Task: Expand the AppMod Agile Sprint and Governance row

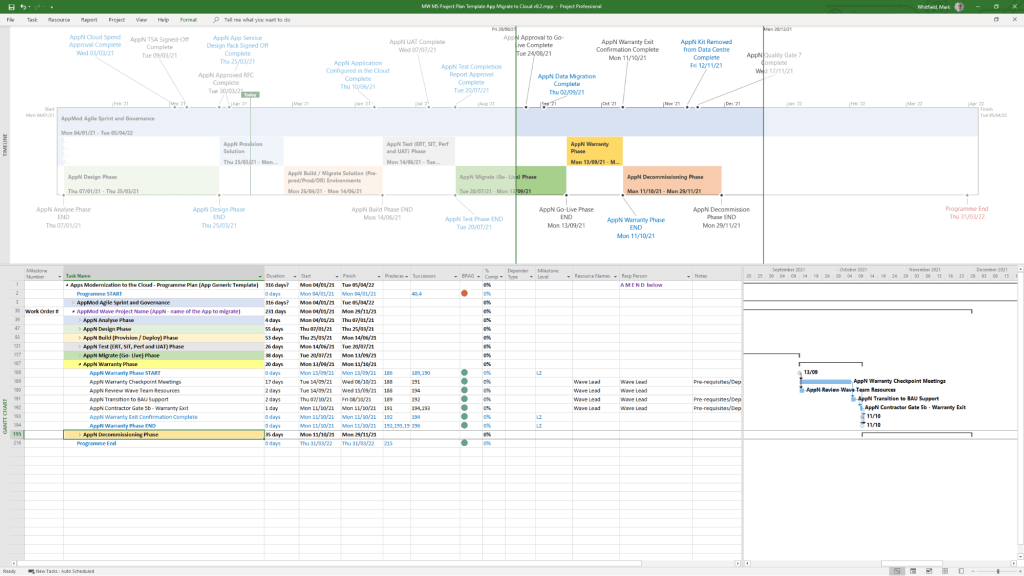Action: pos(73,302)
